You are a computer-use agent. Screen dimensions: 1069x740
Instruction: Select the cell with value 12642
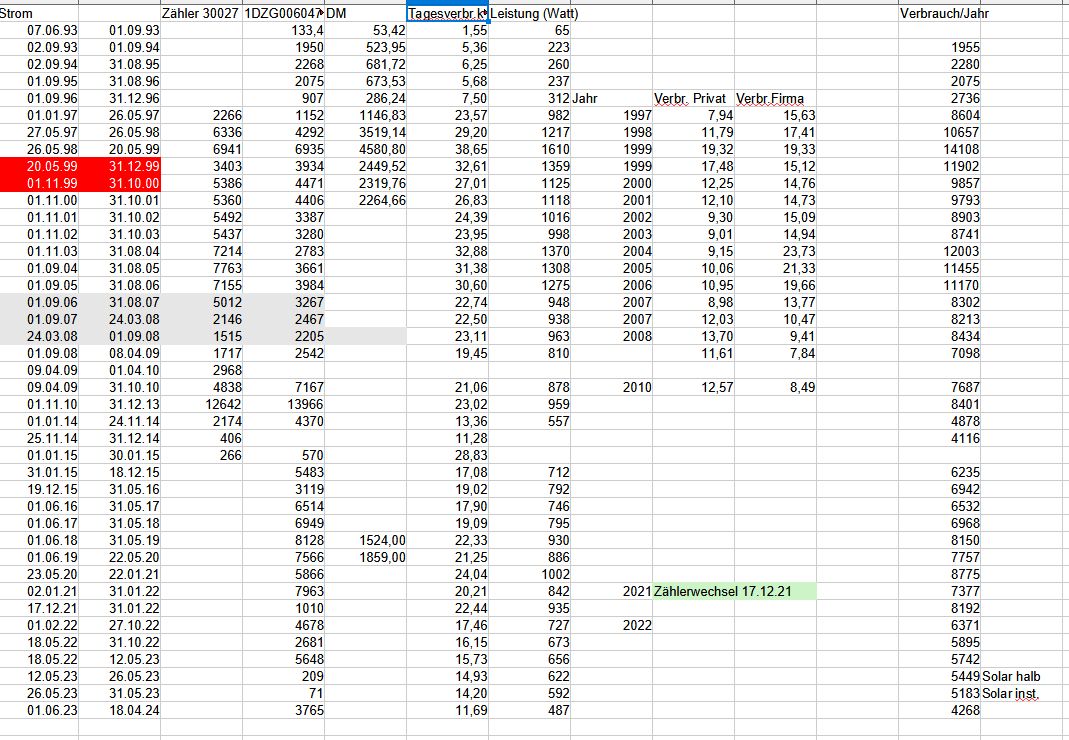pyautogui.click(x=200, y=404)
